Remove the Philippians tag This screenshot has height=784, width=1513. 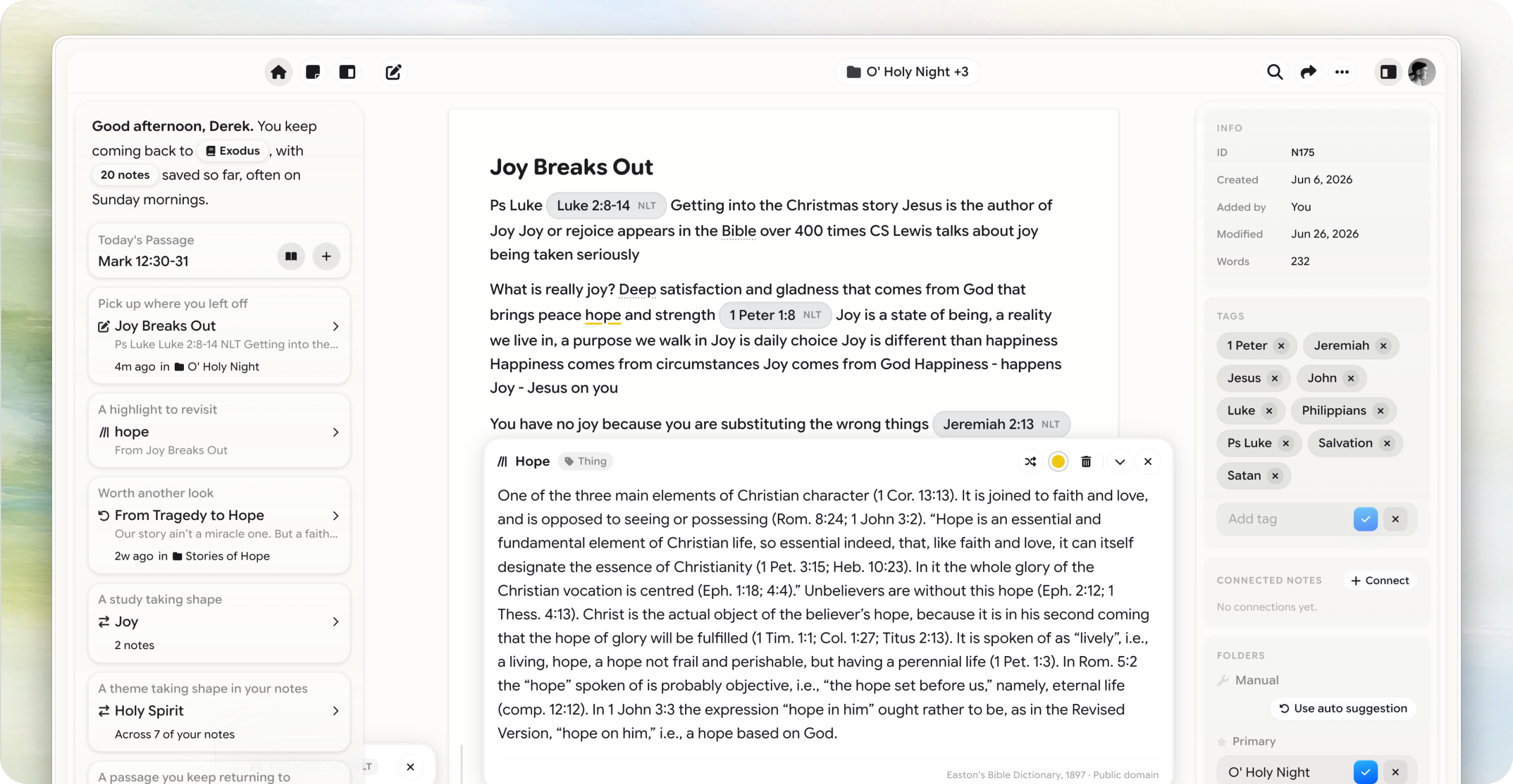click(x=1380, y=411)
